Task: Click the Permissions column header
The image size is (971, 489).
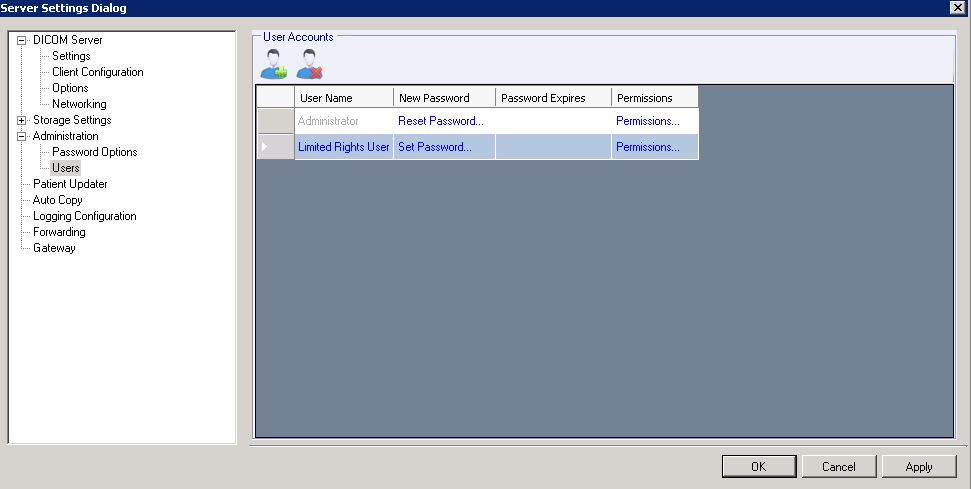Action: click(655, 98)
